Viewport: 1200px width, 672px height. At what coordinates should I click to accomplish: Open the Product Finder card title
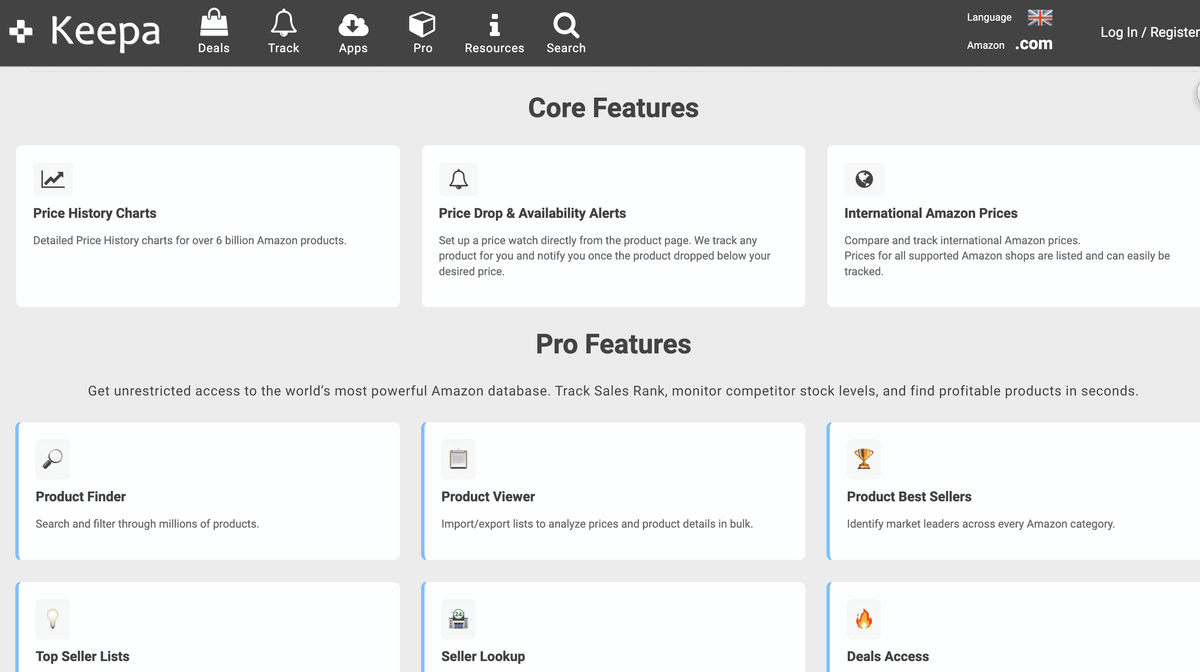click(81, 496)
